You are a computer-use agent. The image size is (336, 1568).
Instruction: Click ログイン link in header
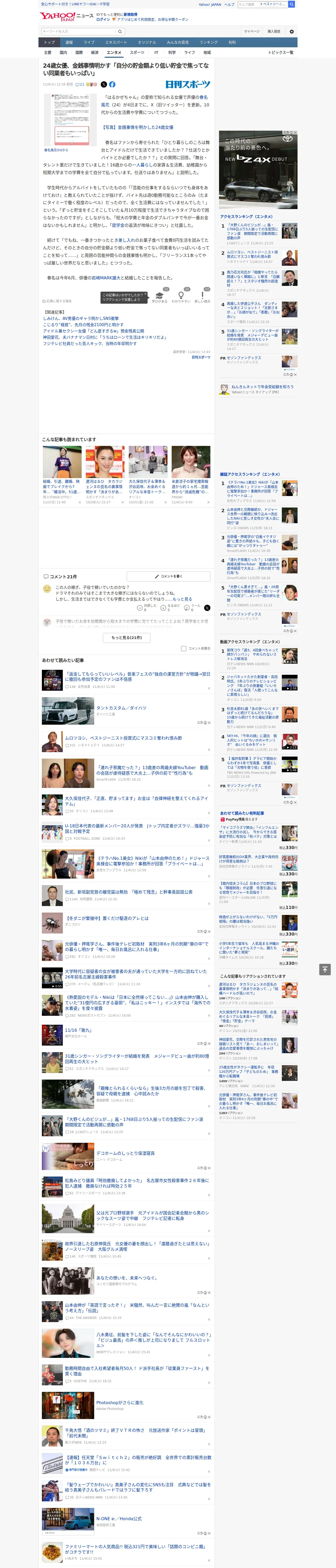pos(103,20)
